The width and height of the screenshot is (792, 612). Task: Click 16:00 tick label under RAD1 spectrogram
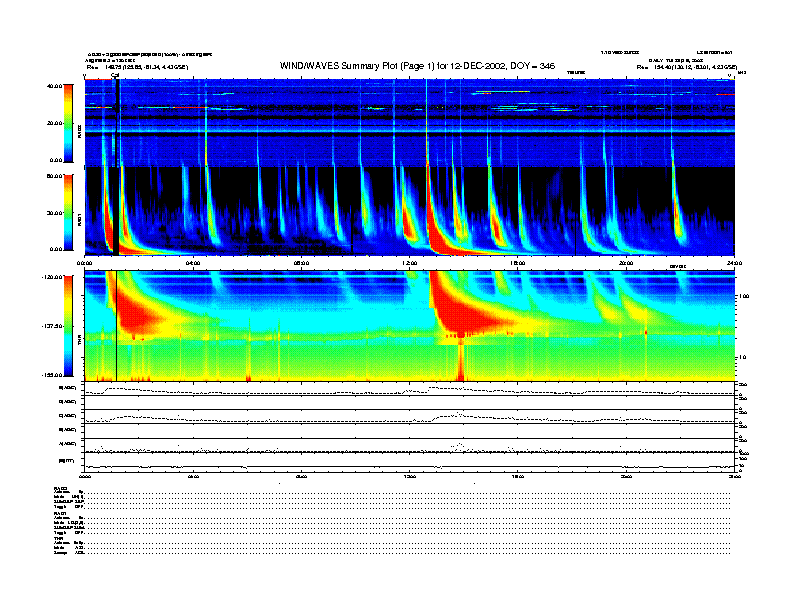point(518,263)
